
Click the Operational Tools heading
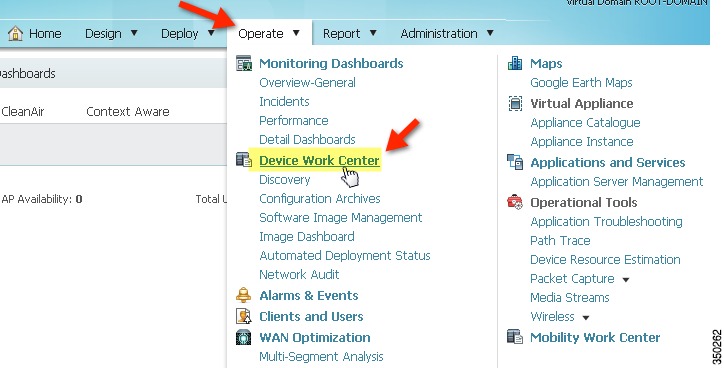coord(583,203)
